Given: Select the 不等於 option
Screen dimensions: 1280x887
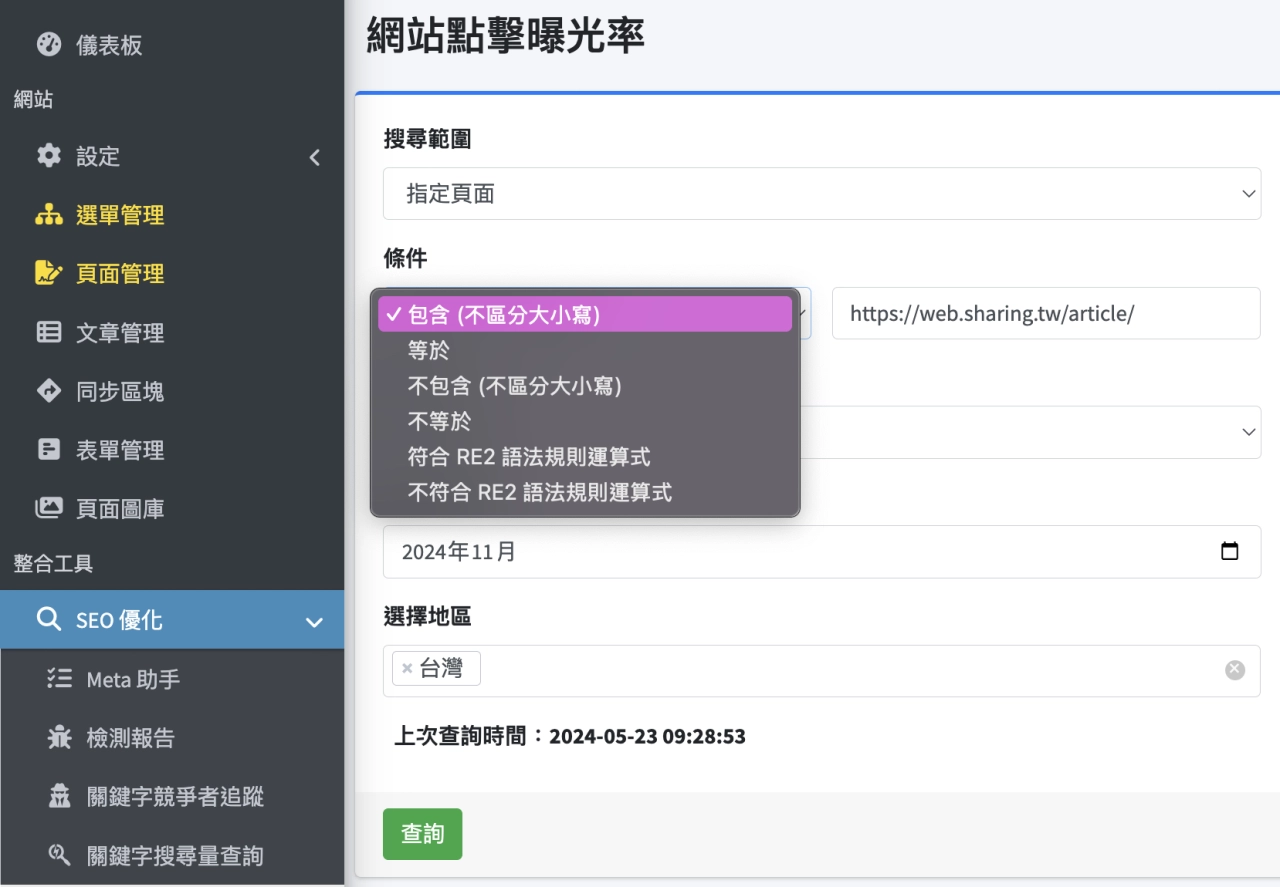Looking at the screenshot, I should click(x=585, y=421).
